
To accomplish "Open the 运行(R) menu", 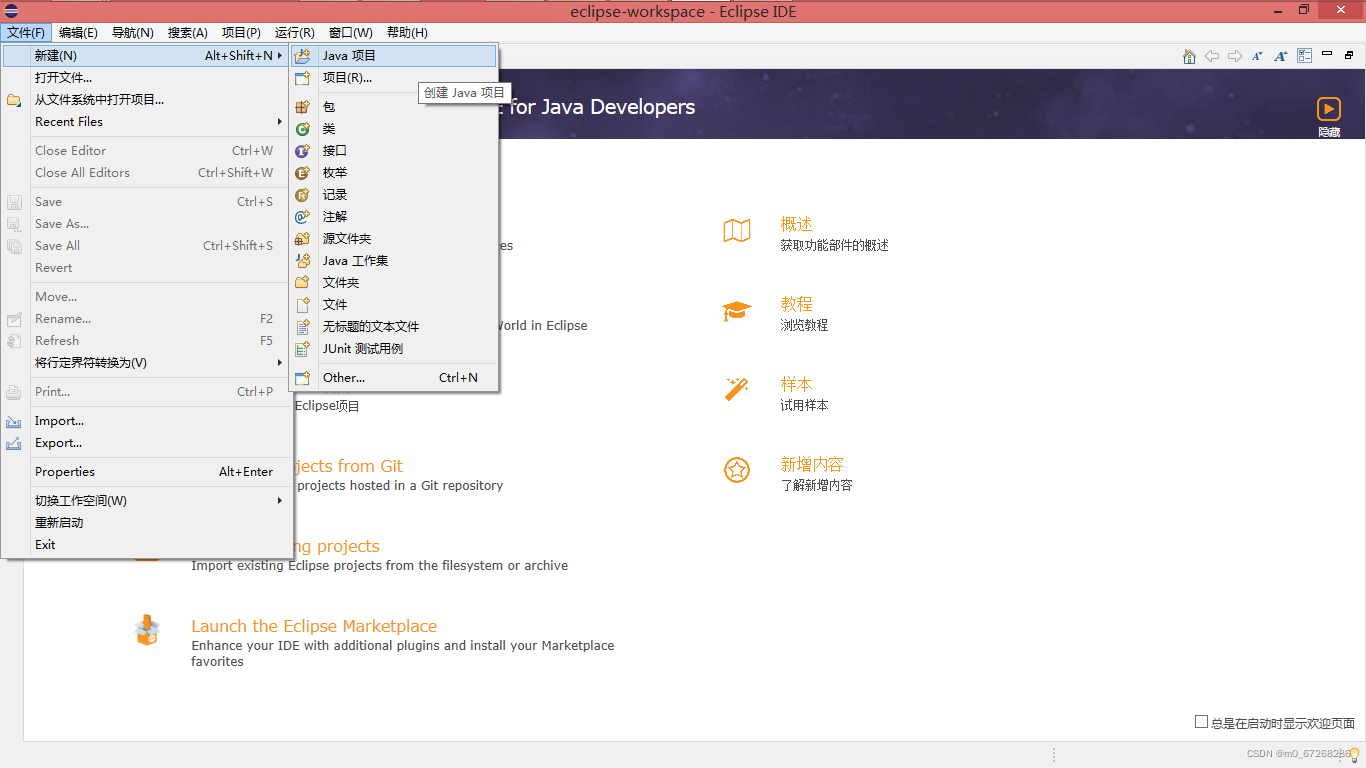I will (294, 33).
